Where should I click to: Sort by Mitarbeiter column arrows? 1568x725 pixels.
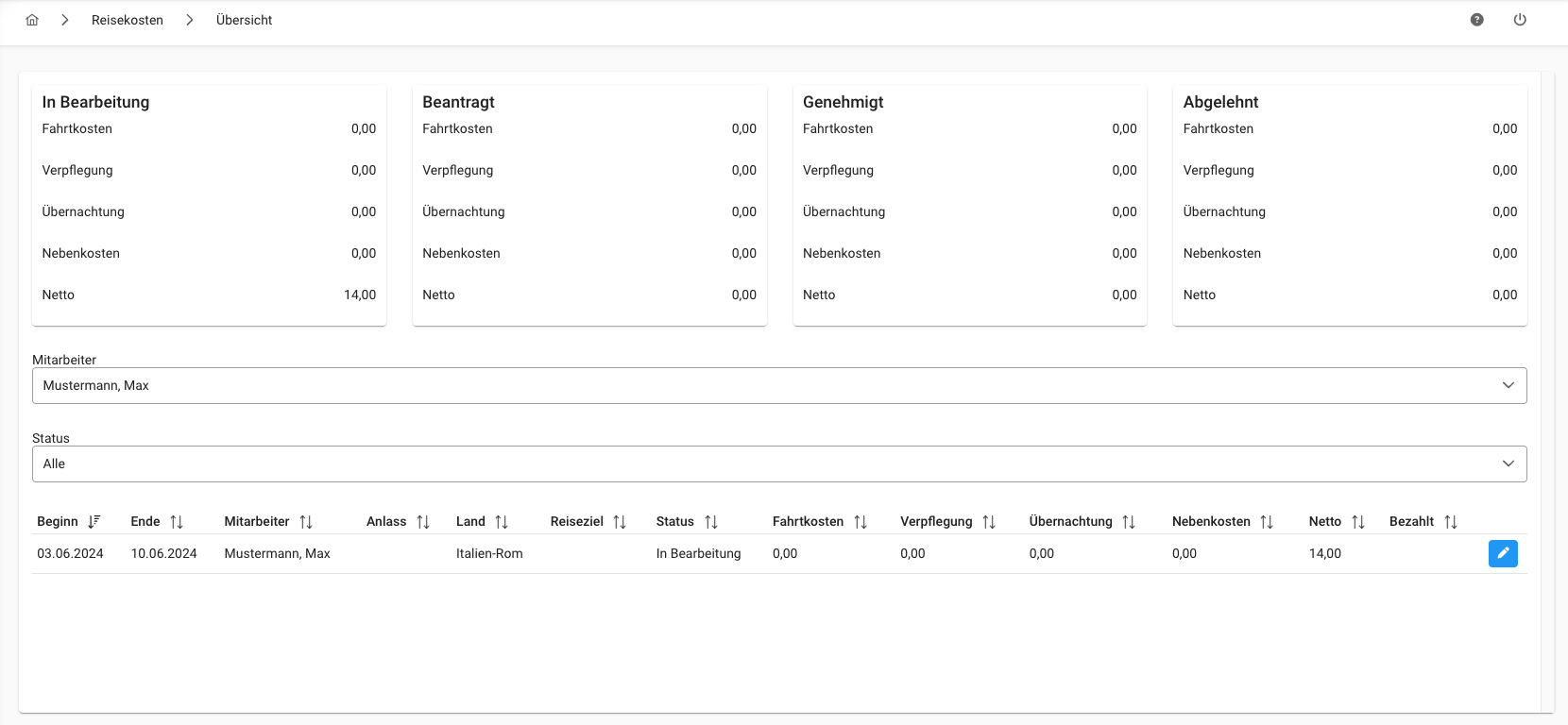tap(306, 522)
